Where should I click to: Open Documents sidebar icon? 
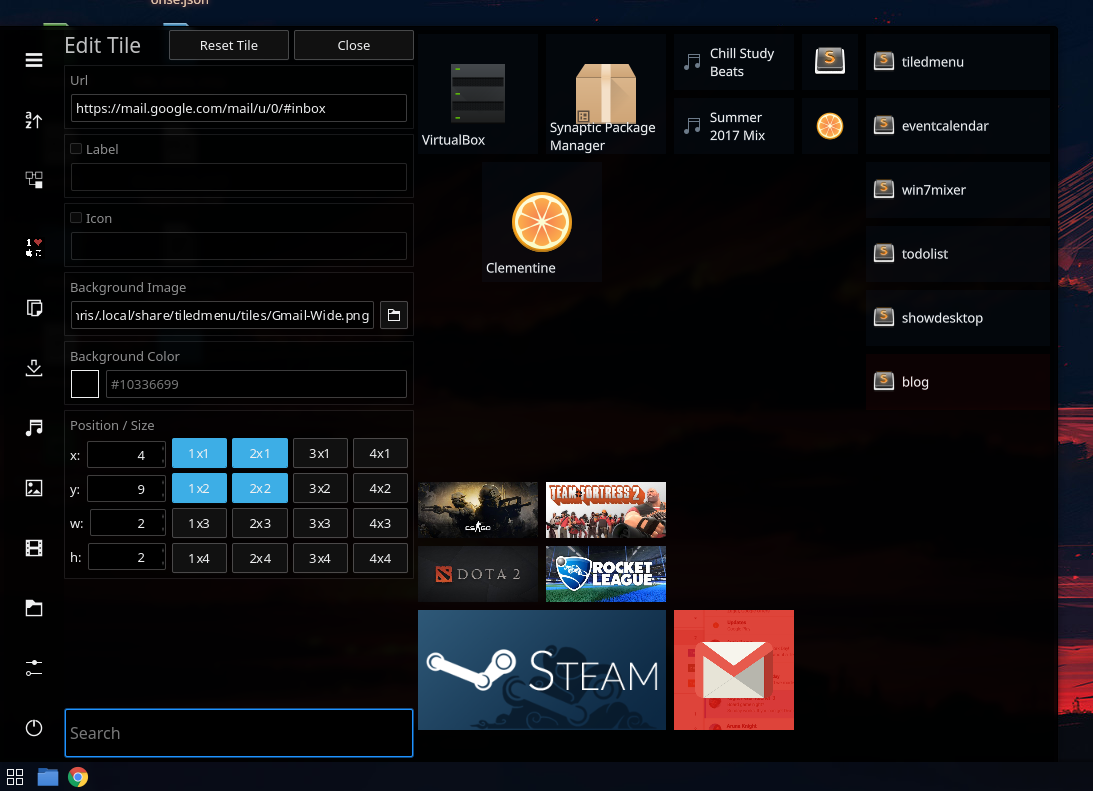click(33, 307)
